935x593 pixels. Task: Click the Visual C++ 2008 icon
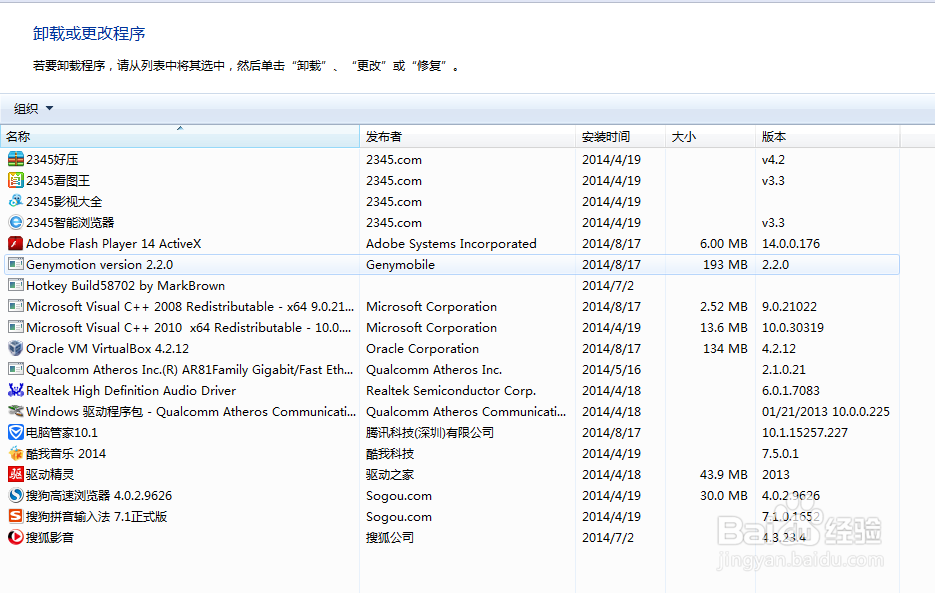[16, 307]
